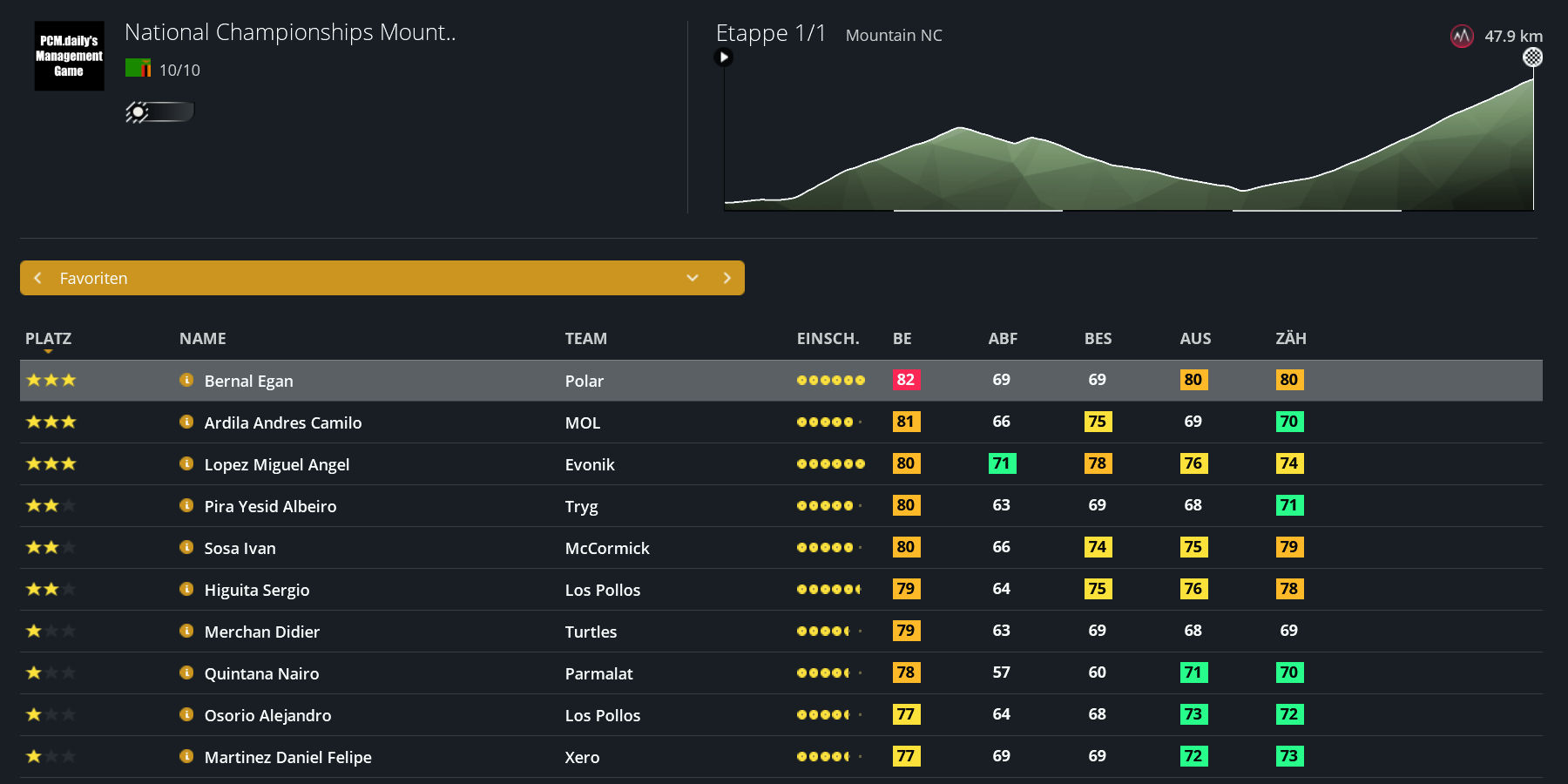
Task: Click the stage start play marker
Action: coord(723,57)
